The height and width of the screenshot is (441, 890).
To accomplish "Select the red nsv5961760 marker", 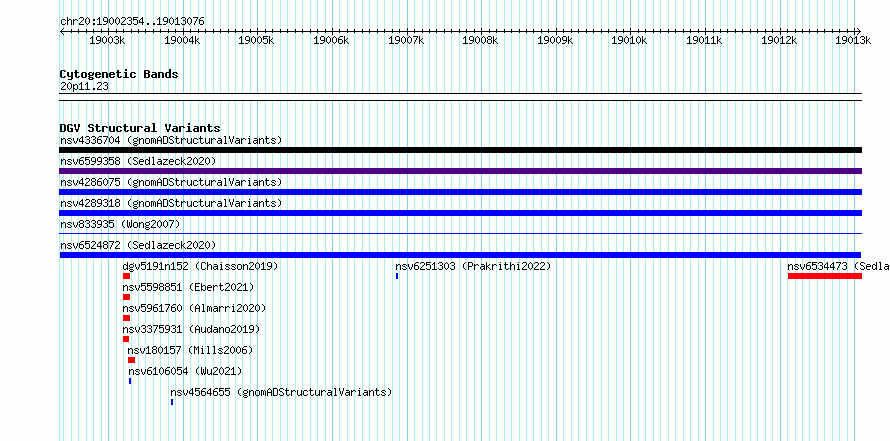I will [x=127, y=318].
